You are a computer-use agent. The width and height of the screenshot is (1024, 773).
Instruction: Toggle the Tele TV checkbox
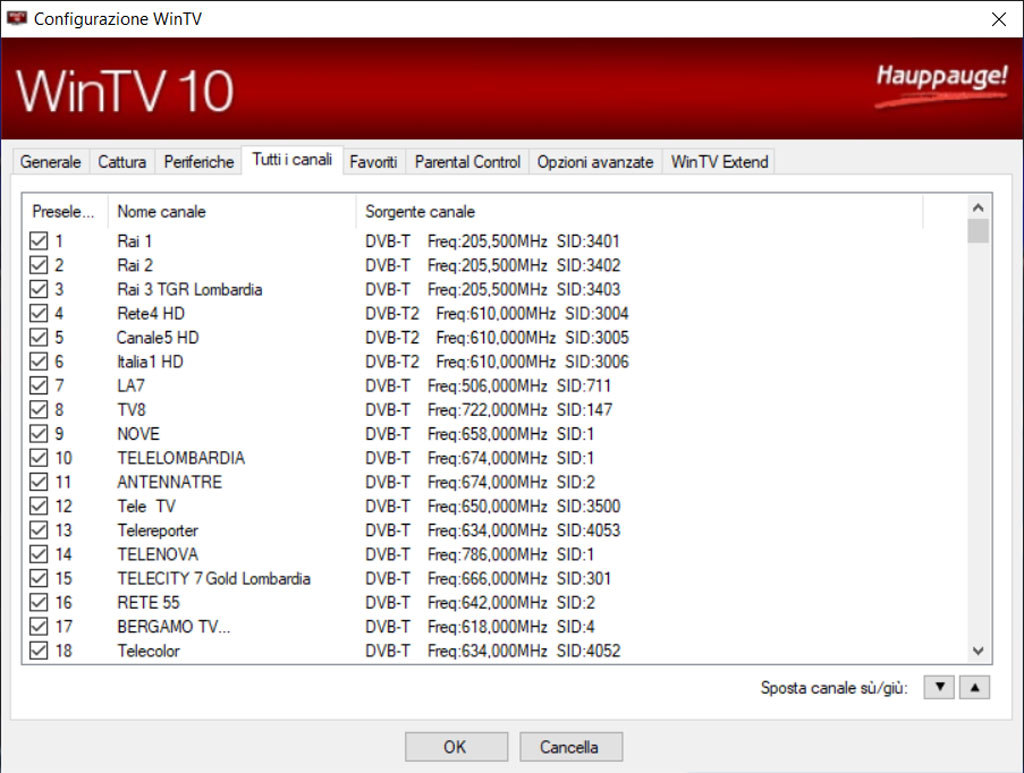[39, 506]
